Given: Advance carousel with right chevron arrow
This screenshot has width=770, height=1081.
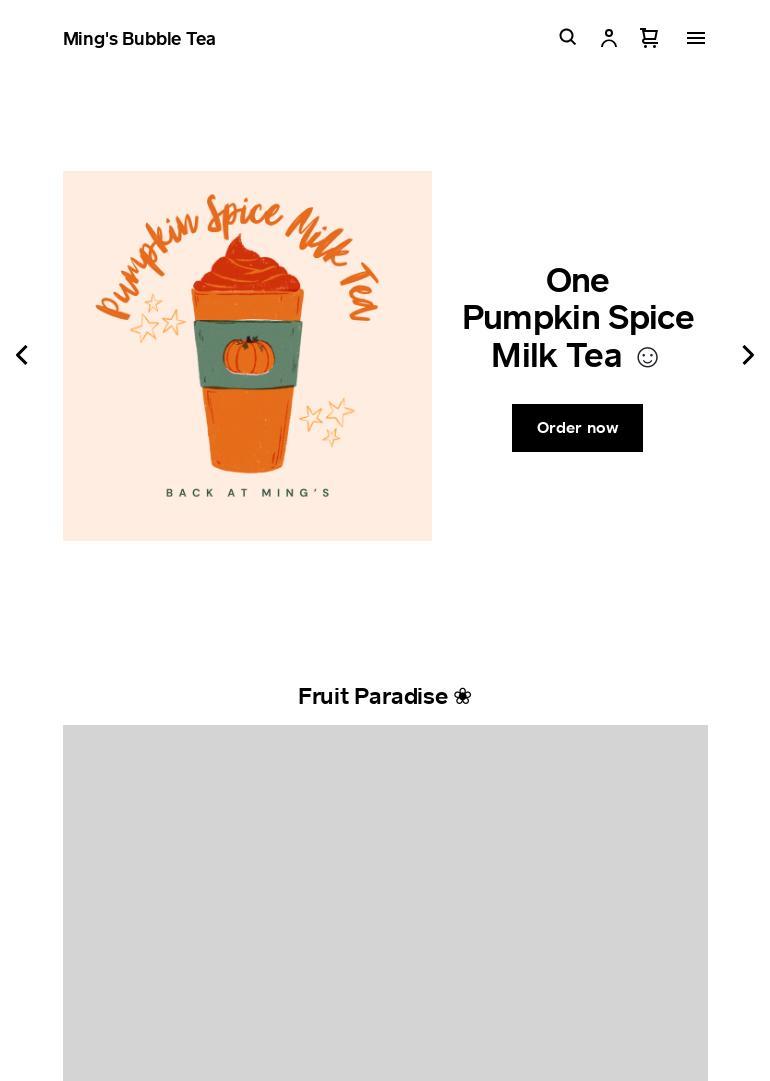Looking at the screenshot, I should click(748, 355).
